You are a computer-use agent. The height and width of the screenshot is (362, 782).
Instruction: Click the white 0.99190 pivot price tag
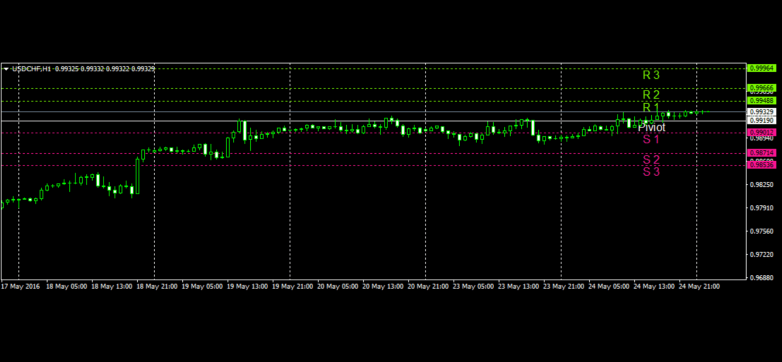coord(763,121)
